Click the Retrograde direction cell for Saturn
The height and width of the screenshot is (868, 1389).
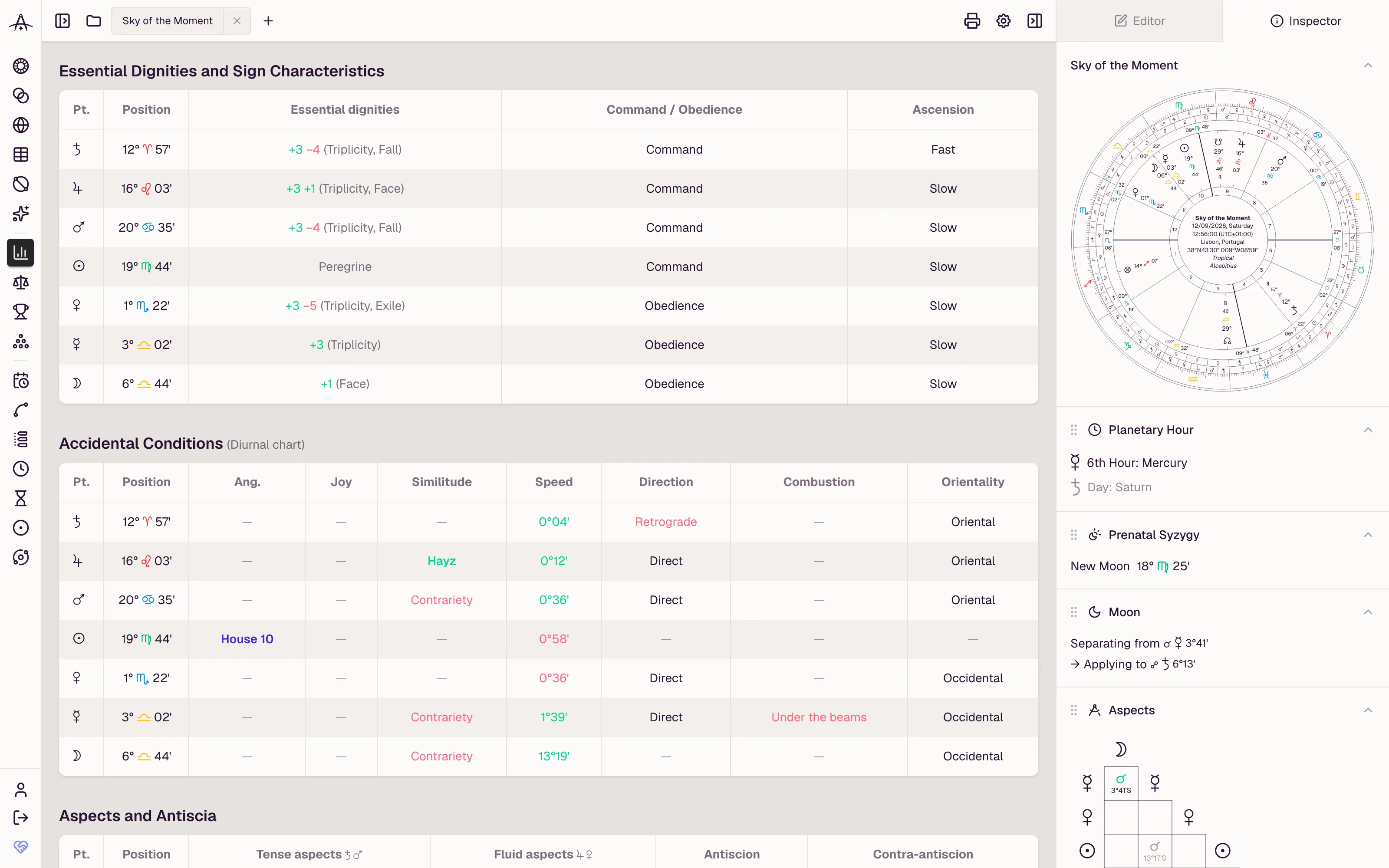[x=666, y=522]
